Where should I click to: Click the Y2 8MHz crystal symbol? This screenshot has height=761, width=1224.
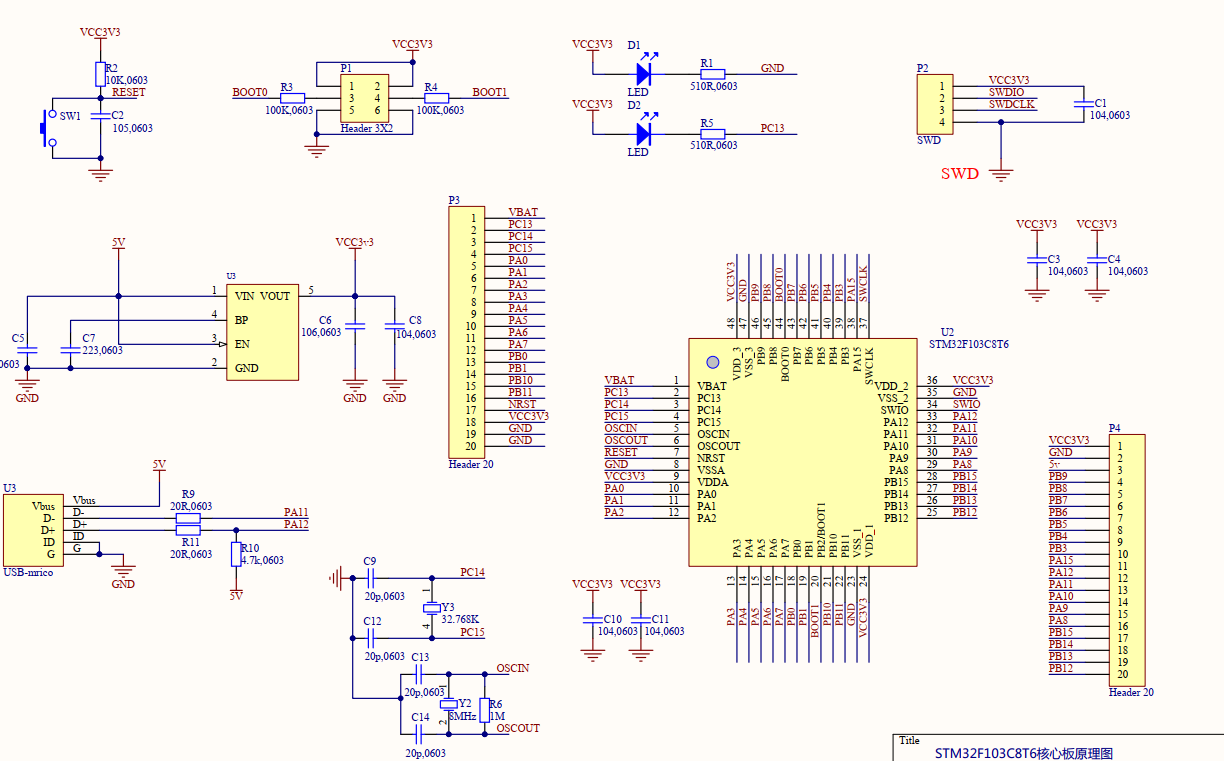click(x=448, y=703)
